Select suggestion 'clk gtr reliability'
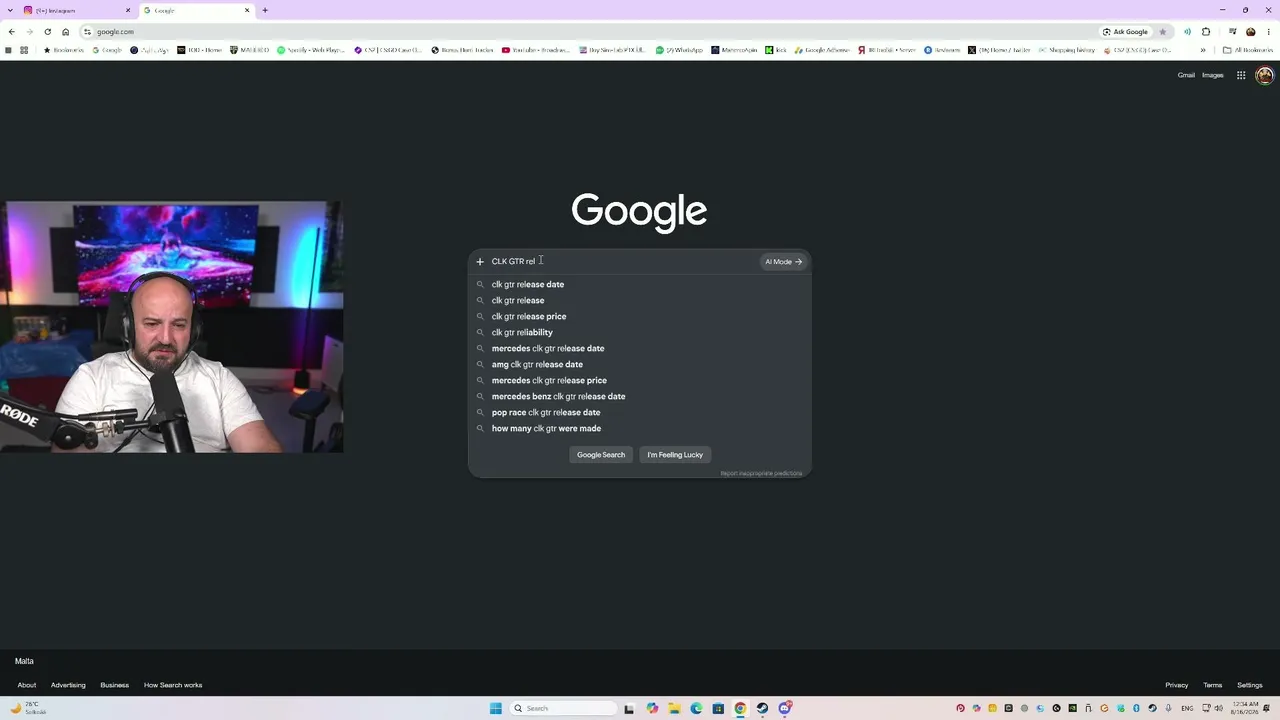Image resolution: width=1280 pixels, height=720 pixels. click(640, 333)
